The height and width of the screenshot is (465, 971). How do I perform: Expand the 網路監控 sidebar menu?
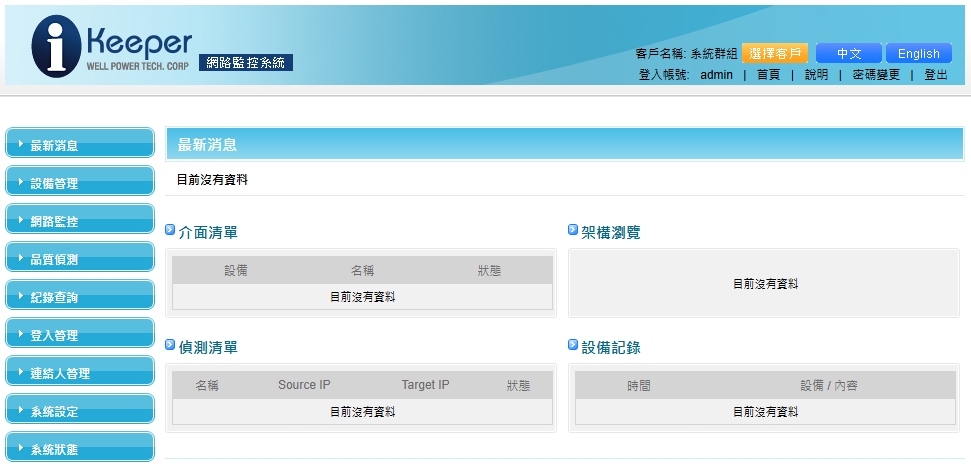[80, 221]
